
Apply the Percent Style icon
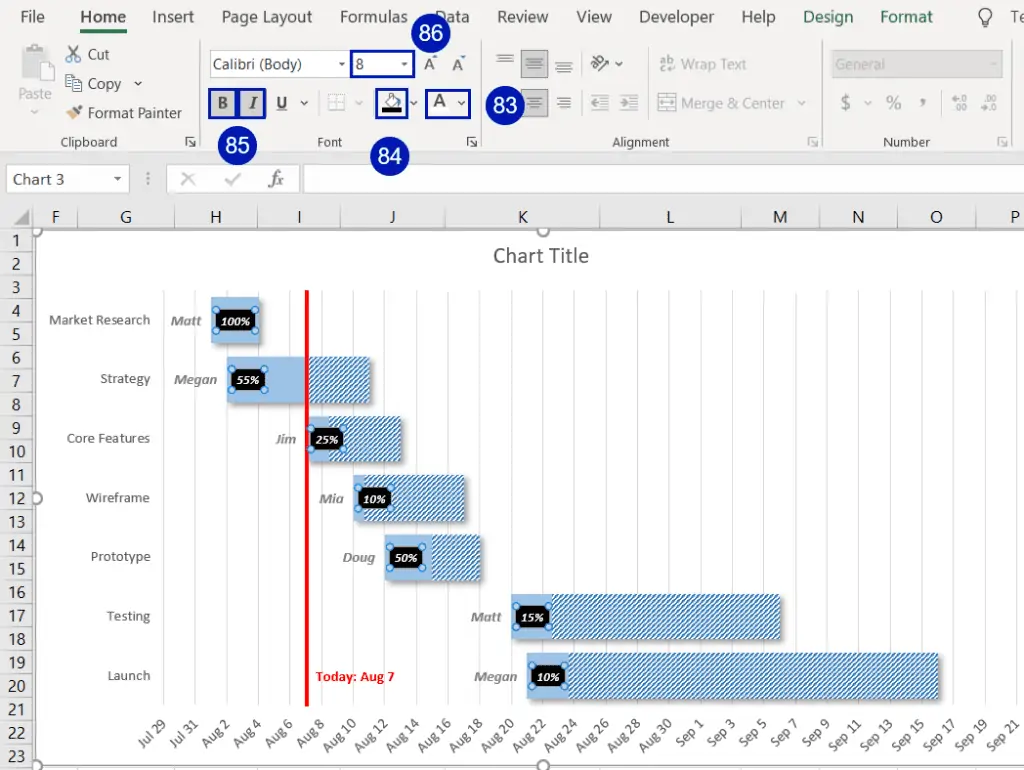pyautogui.click(x=892, y=102)
